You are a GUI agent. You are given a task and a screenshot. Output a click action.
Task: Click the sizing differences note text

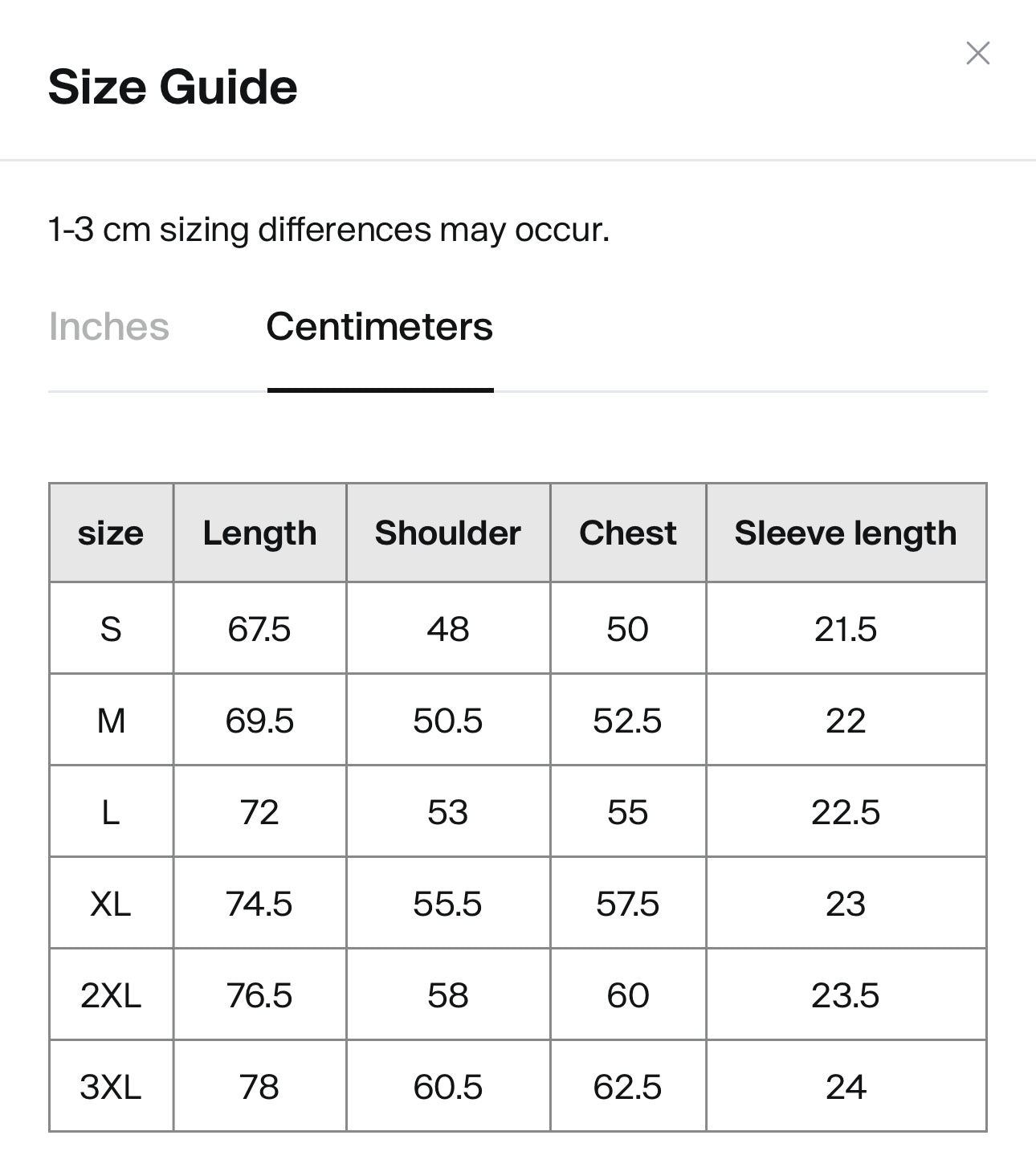point(329,230)
